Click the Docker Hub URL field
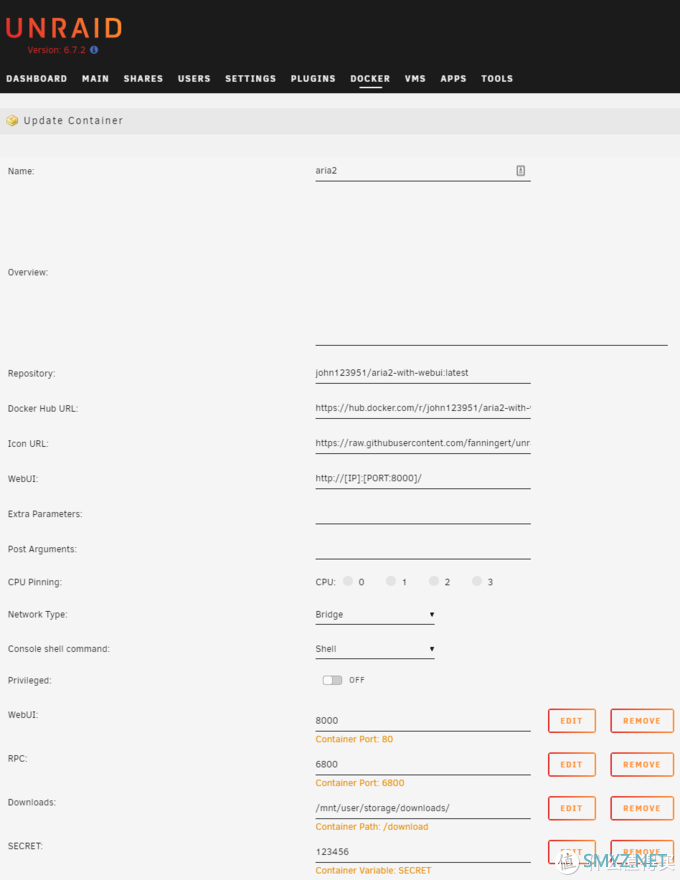Viewport: 680px width, 880px height. pyautogui.click(x=422, y=409)
